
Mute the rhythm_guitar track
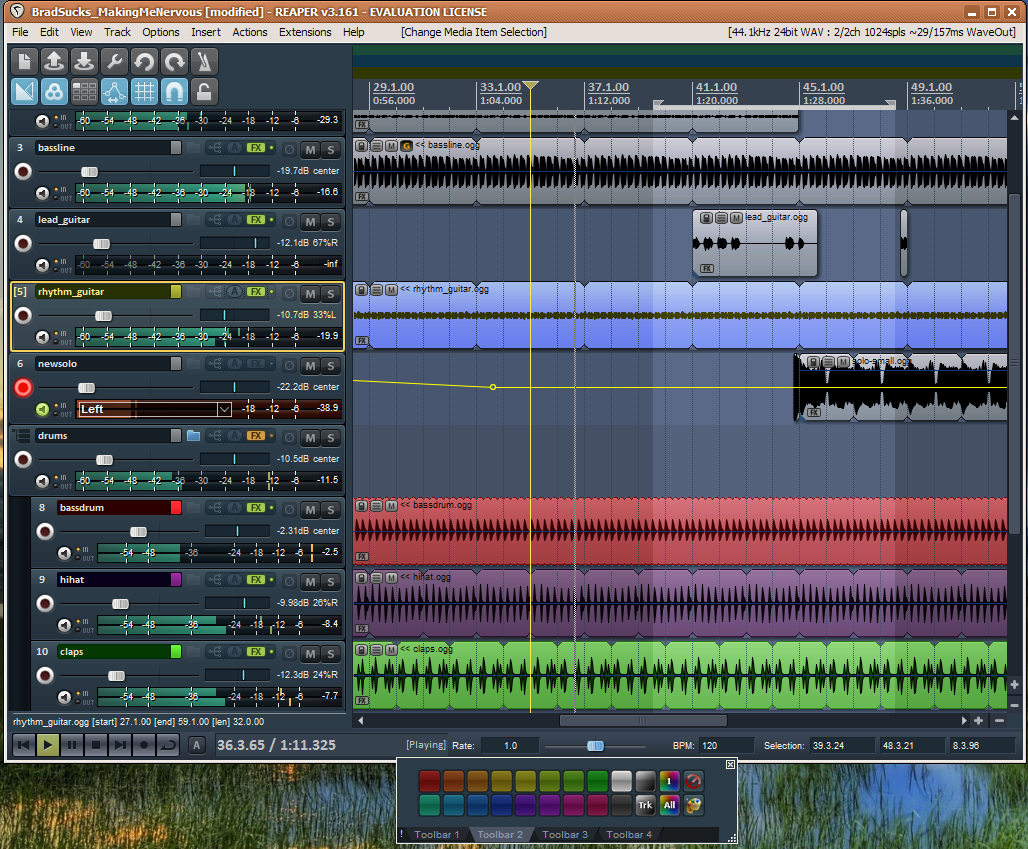pos(310,294)
